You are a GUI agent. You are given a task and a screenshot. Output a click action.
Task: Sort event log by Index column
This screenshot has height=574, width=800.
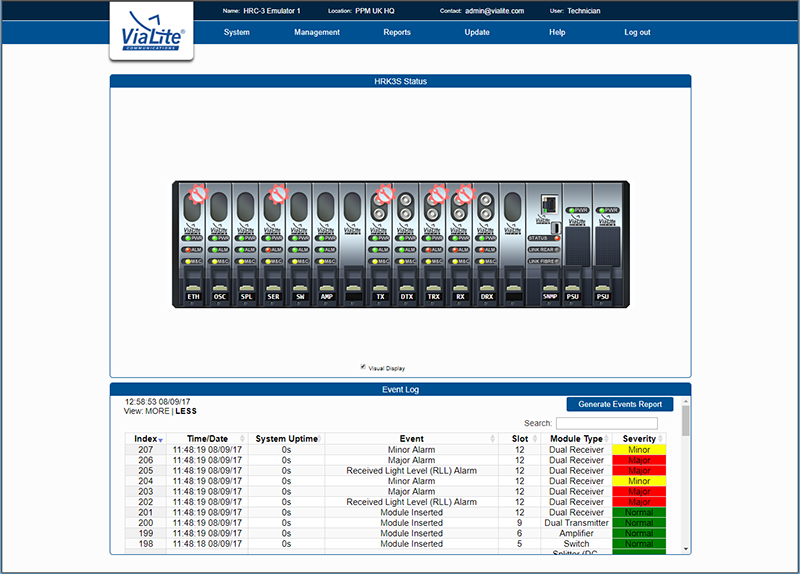pyautogui.click(x=145, y=439)
